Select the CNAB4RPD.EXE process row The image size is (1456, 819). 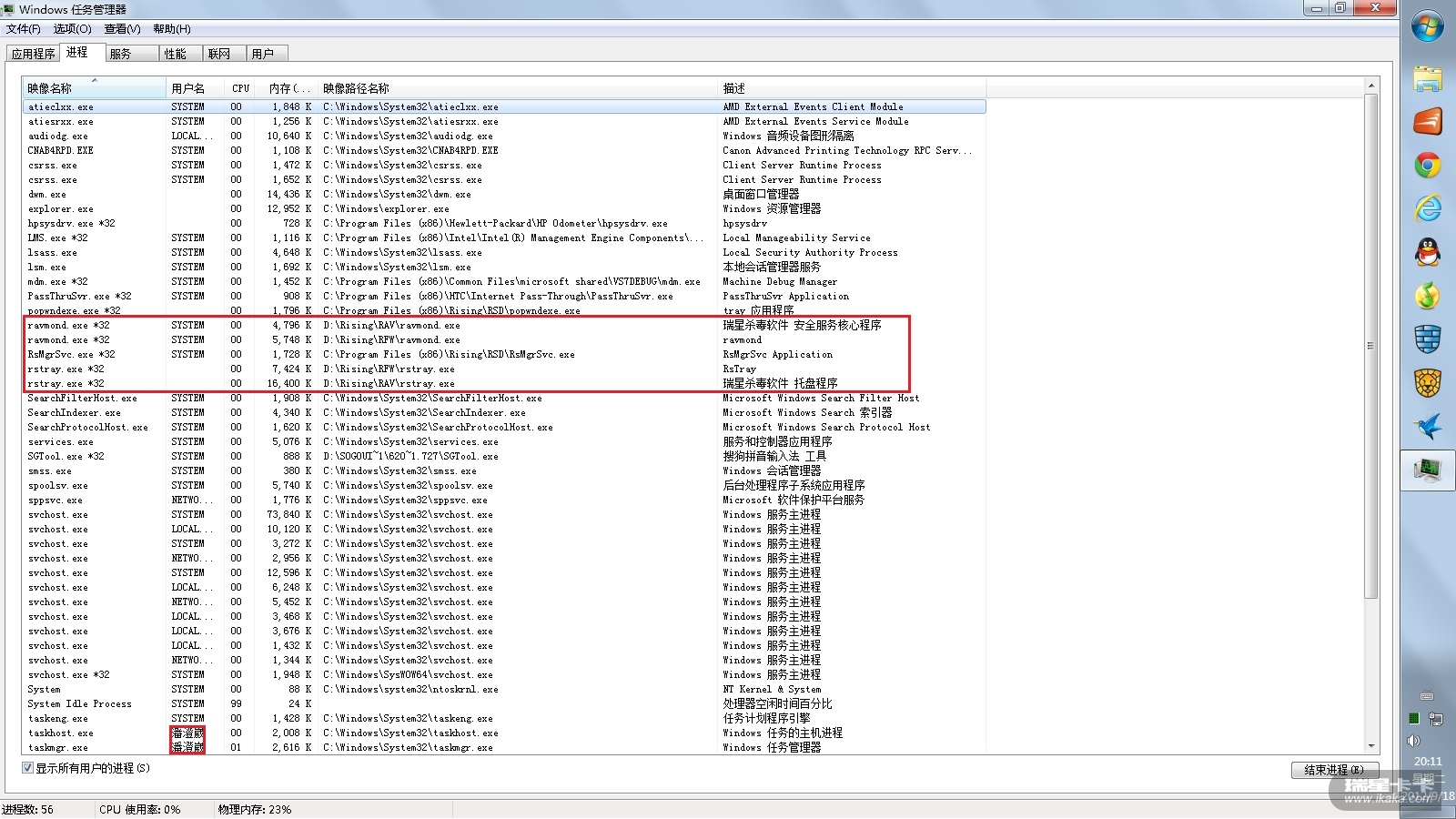point(504,150)
